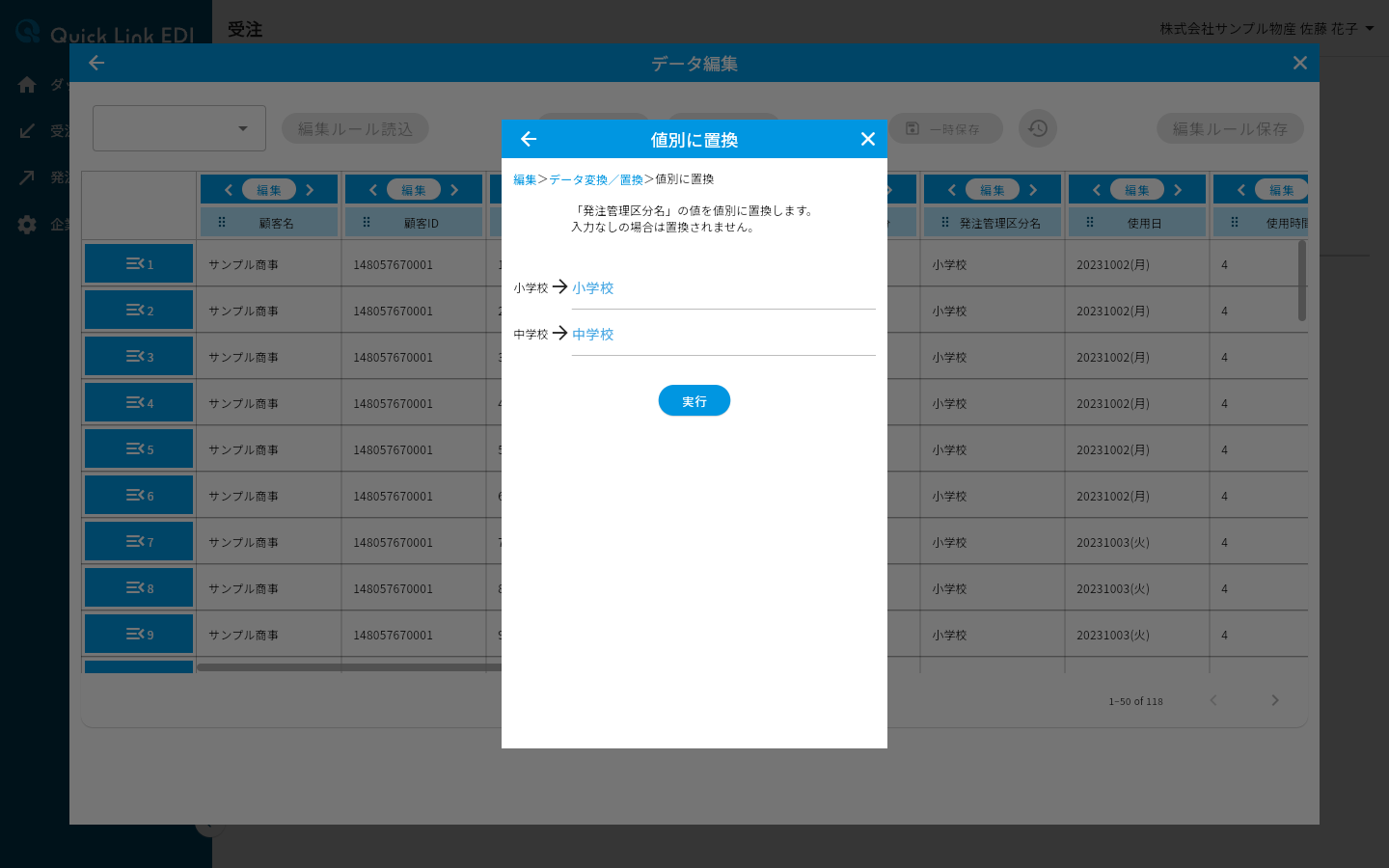The width and height of the screenshot is (1389, 868).
Task: Click back arrow in 値別に置換 dialog
Action: tap(529, 139)
